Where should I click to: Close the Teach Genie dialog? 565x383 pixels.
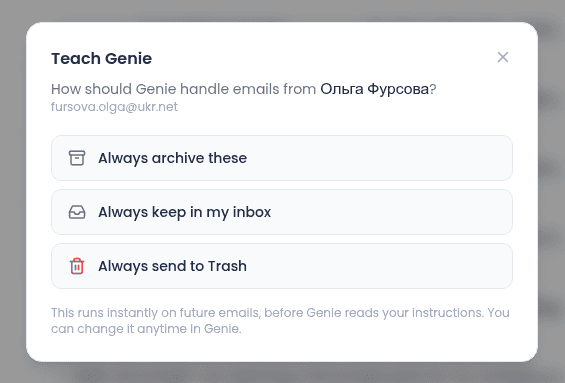(503, 57)
